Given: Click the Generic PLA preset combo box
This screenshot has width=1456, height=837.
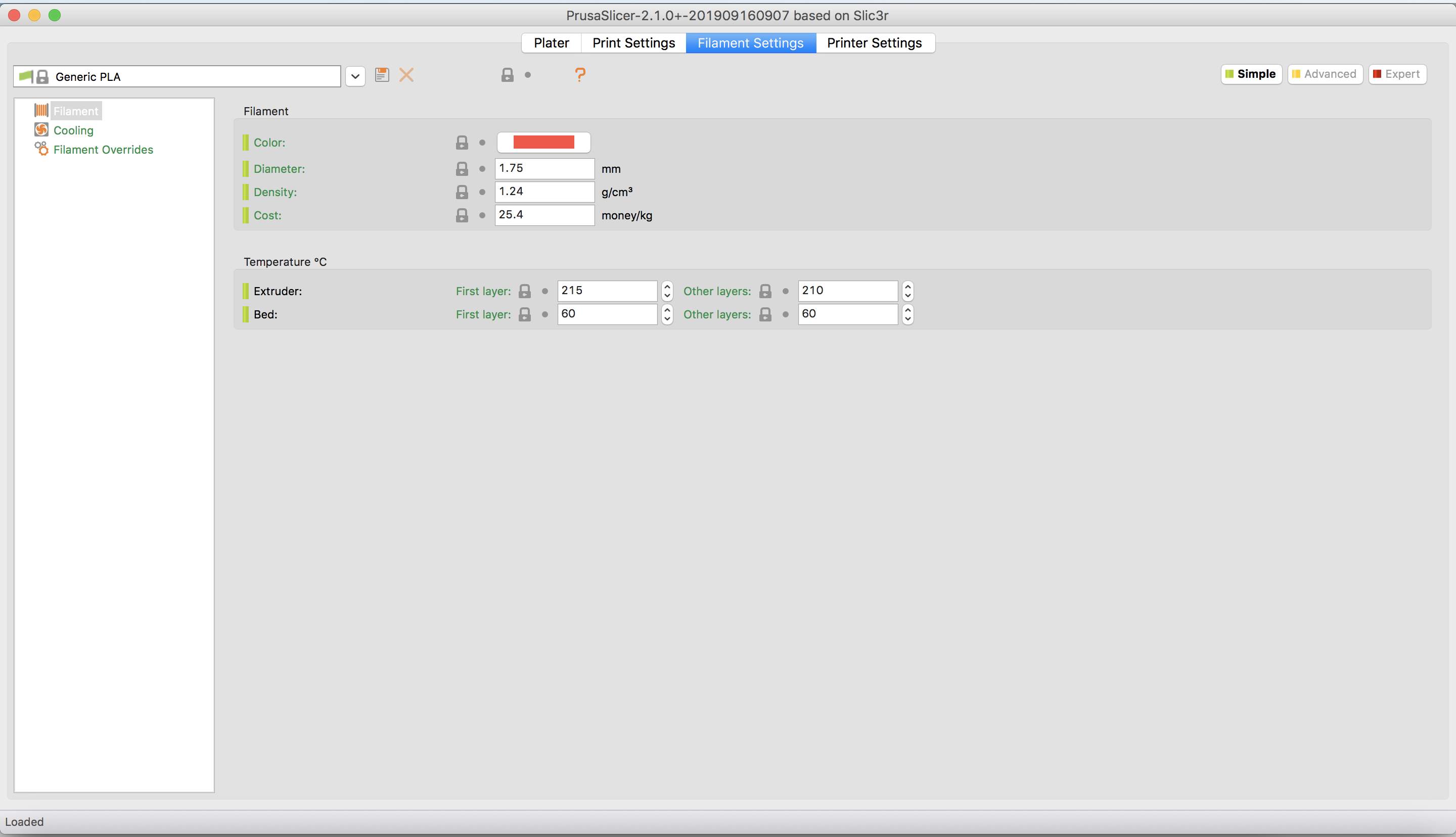Looking at the screenshot, I should [177, 76].
